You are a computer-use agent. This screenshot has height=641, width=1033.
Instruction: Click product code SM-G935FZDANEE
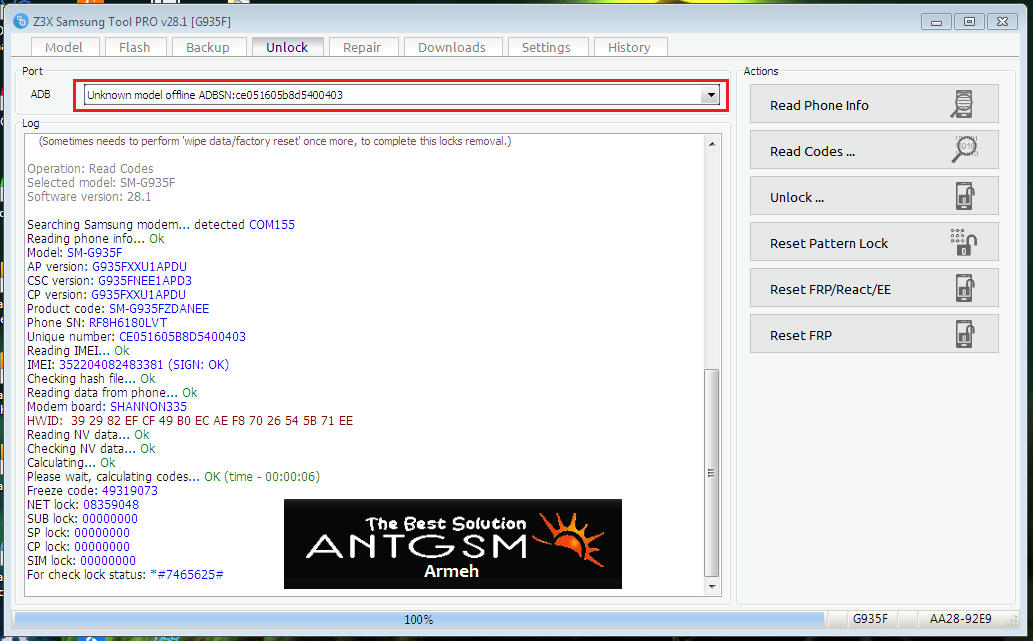point(159,308)
